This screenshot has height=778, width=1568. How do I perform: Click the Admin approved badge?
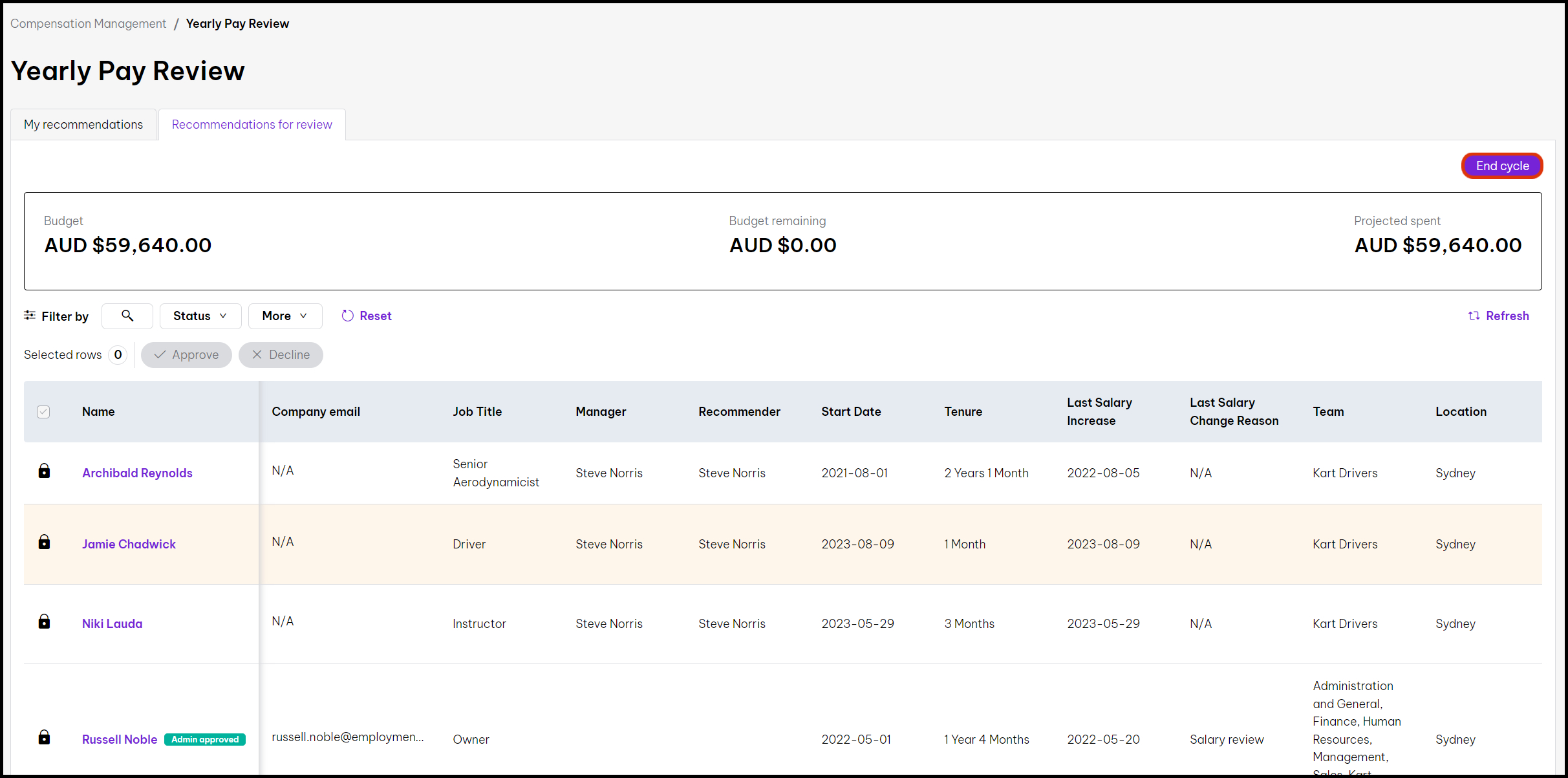205,739
